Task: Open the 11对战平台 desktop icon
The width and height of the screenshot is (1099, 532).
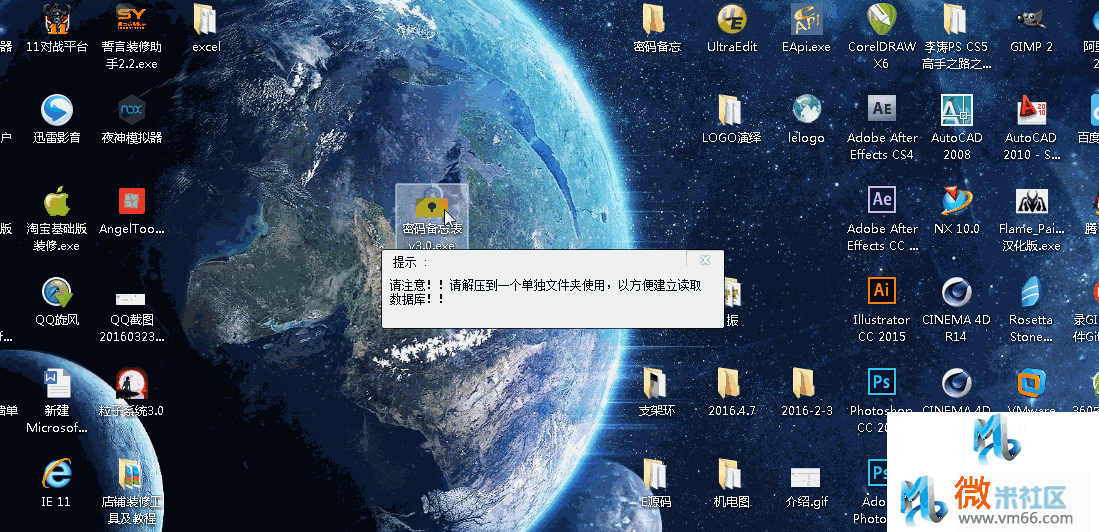Action: (x=57, y=29)
